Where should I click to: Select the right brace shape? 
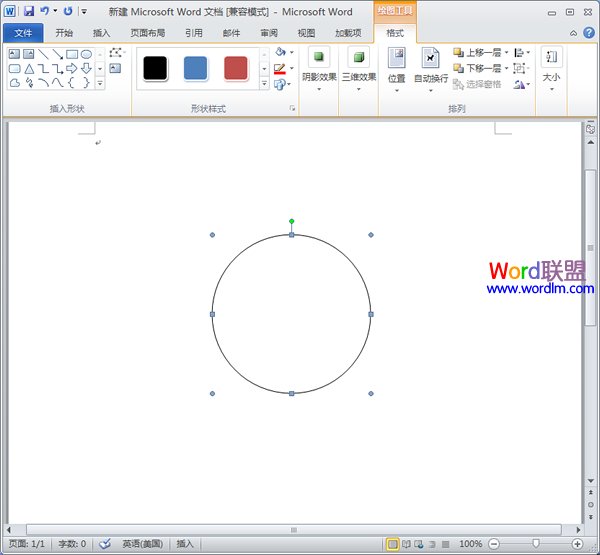coord(86,83)
